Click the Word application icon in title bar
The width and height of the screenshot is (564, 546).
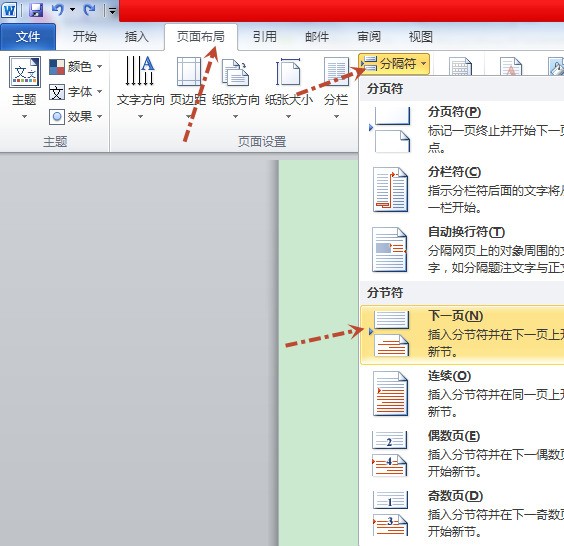coord(9,10)
